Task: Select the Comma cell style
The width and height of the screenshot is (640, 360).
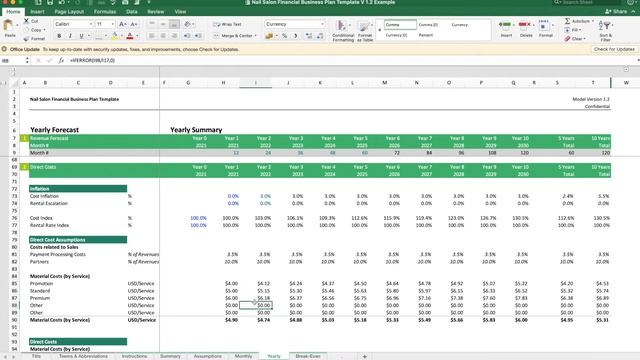Action: [400, 24]
